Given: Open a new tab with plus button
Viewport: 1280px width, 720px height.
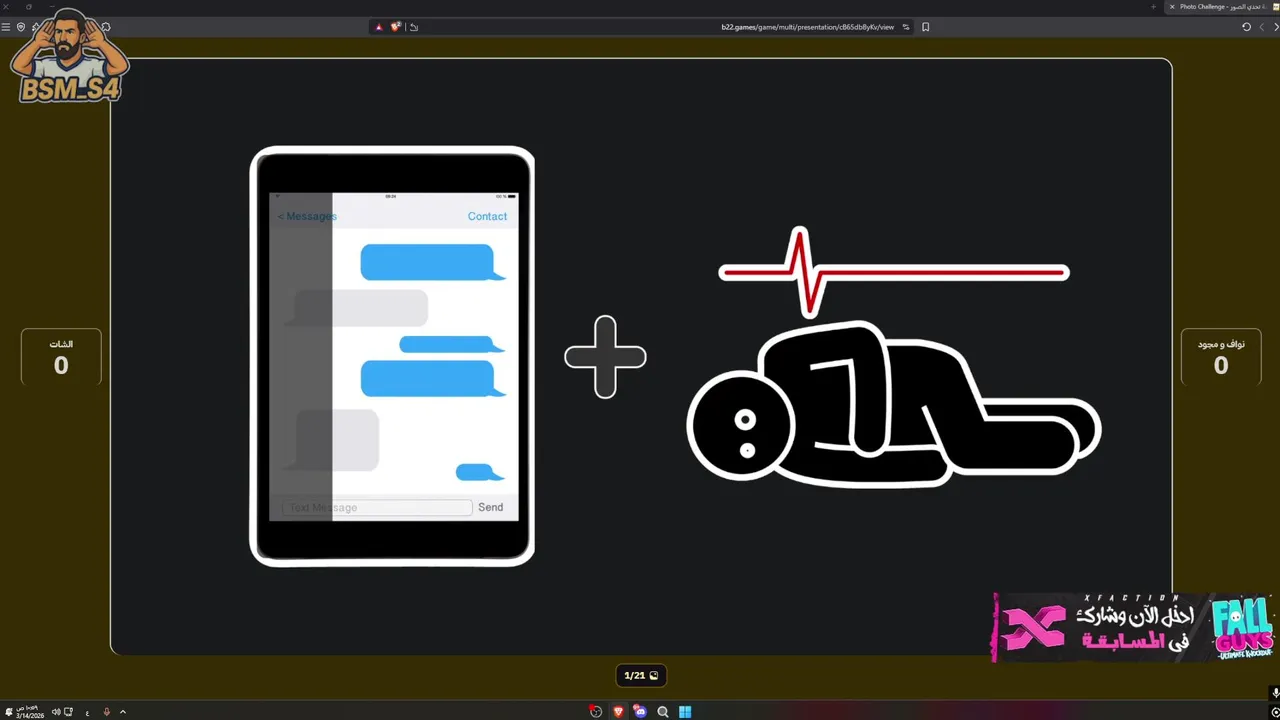Looking at the screenshot, I should point(1153,7).
